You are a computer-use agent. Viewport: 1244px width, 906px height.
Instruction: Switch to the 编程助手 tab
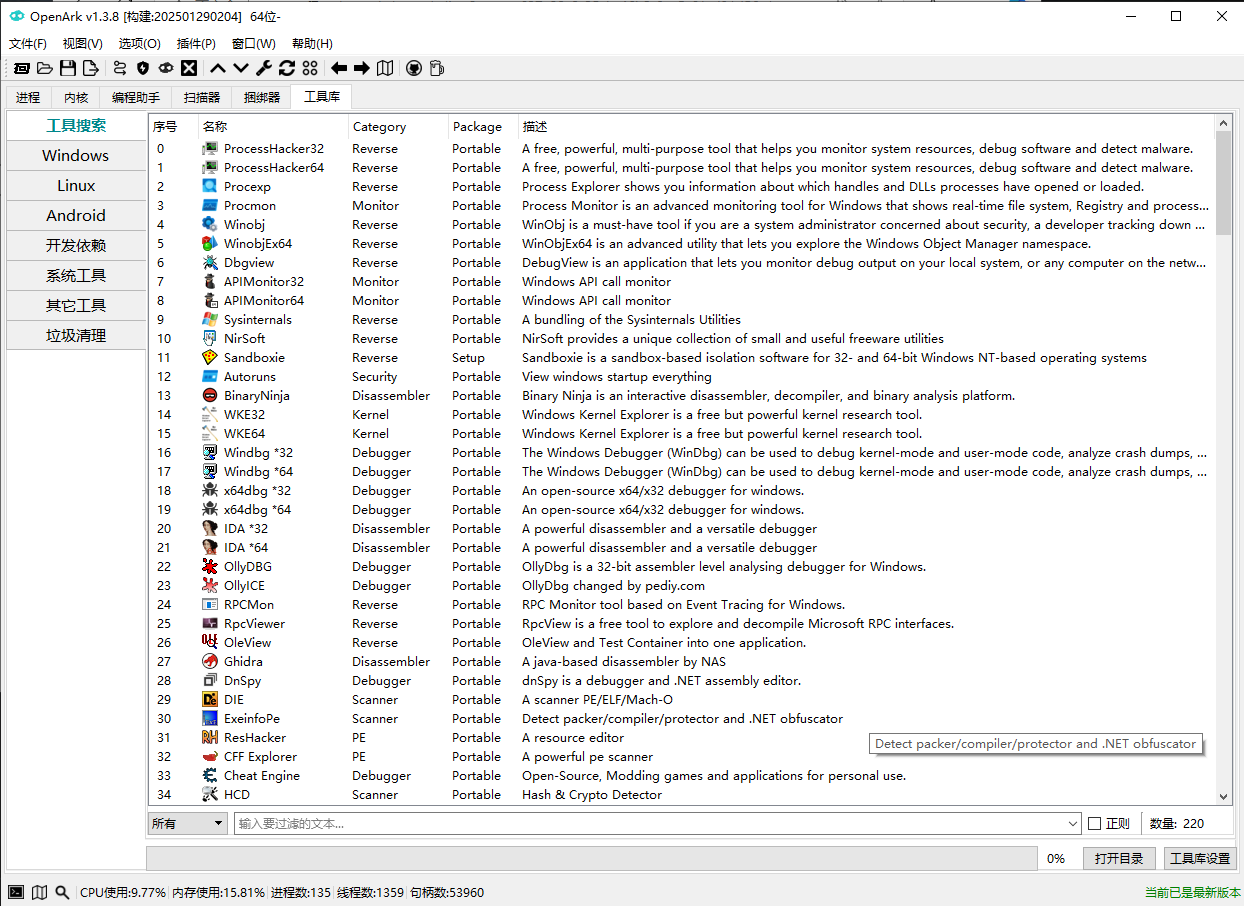click(136, 97)
